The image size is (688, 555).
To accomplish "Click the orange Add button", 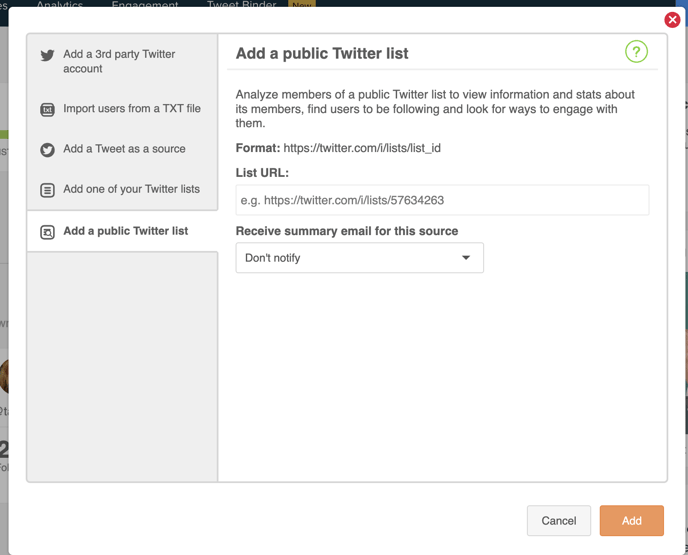I will coord(631,520).
